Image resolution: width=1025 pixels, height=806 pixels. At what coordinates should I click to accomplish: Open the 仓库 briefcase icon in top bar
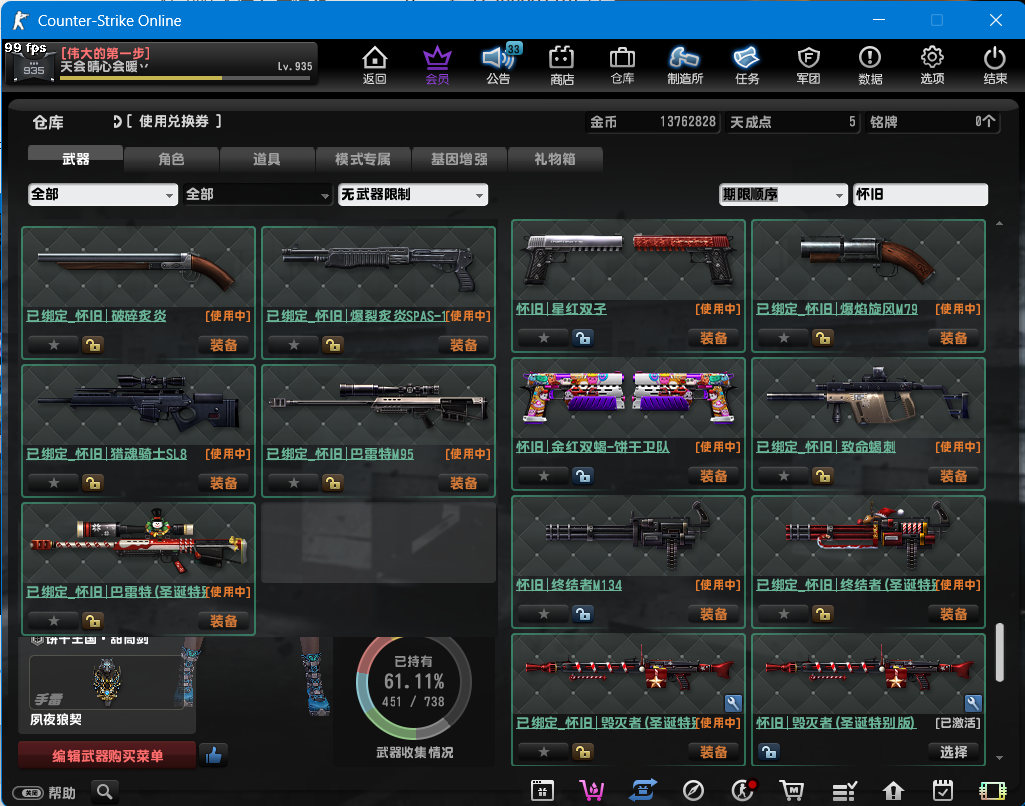coord(622,65)
